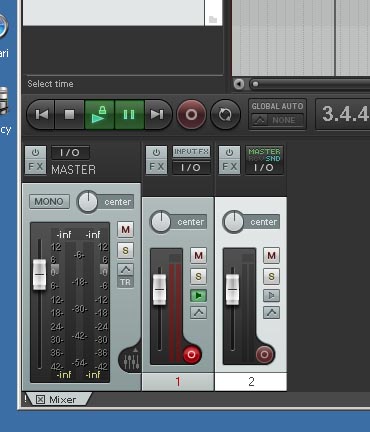Stop playback with the stop button
The width and height of the screenshot is (370, 432).
69,115
